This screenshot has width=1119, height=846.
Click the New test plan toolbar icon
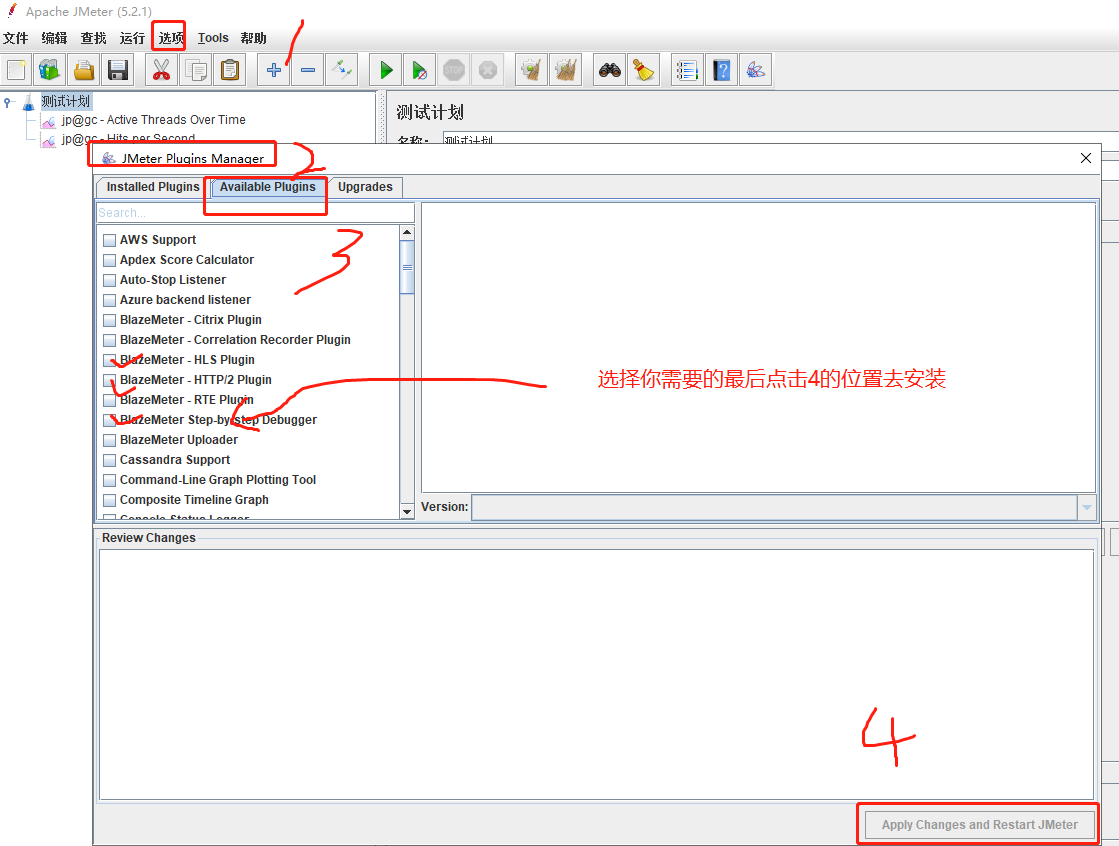[x=16, y=70]
